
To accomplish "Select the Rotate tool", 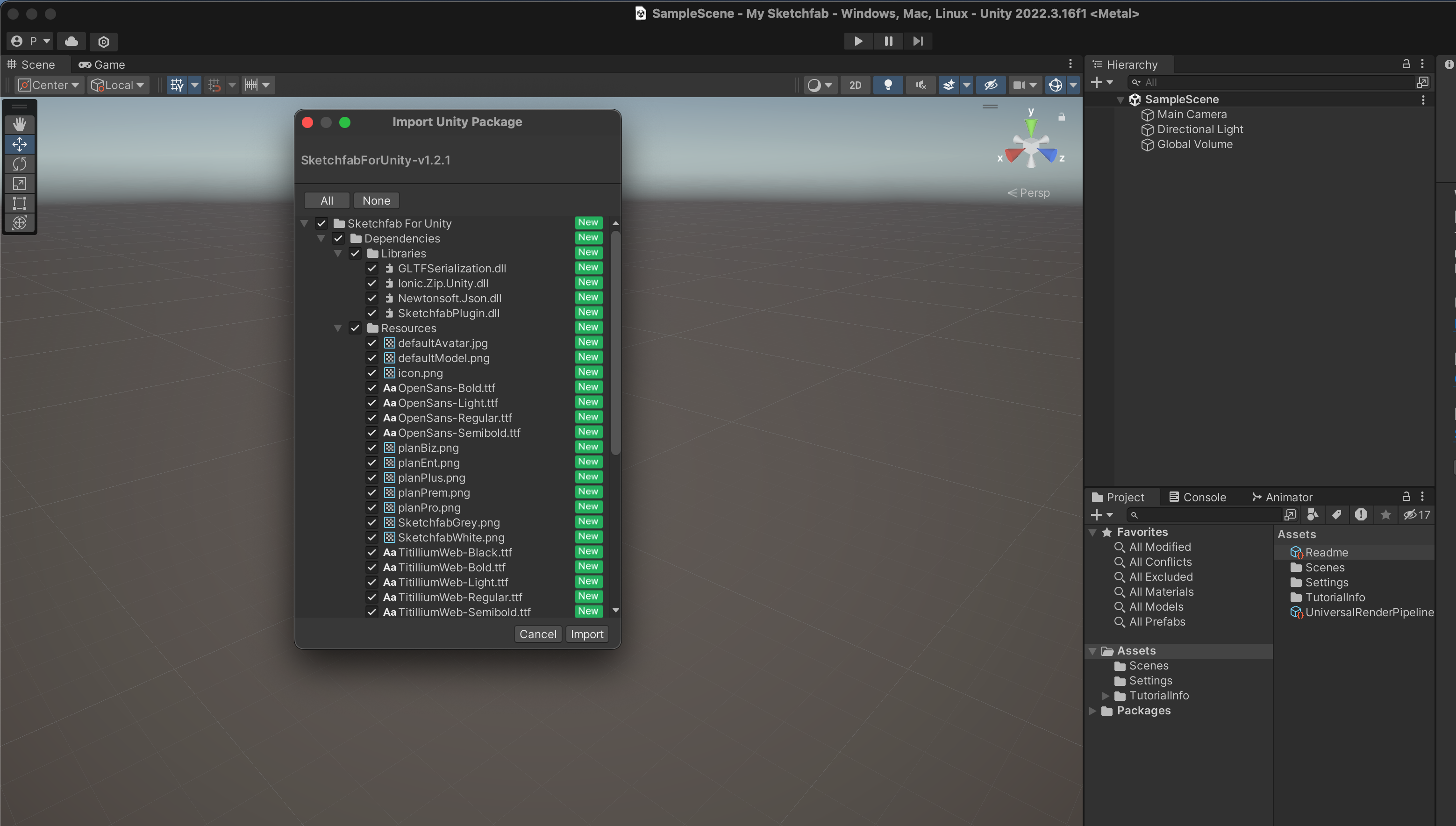I will pos(19,164).
